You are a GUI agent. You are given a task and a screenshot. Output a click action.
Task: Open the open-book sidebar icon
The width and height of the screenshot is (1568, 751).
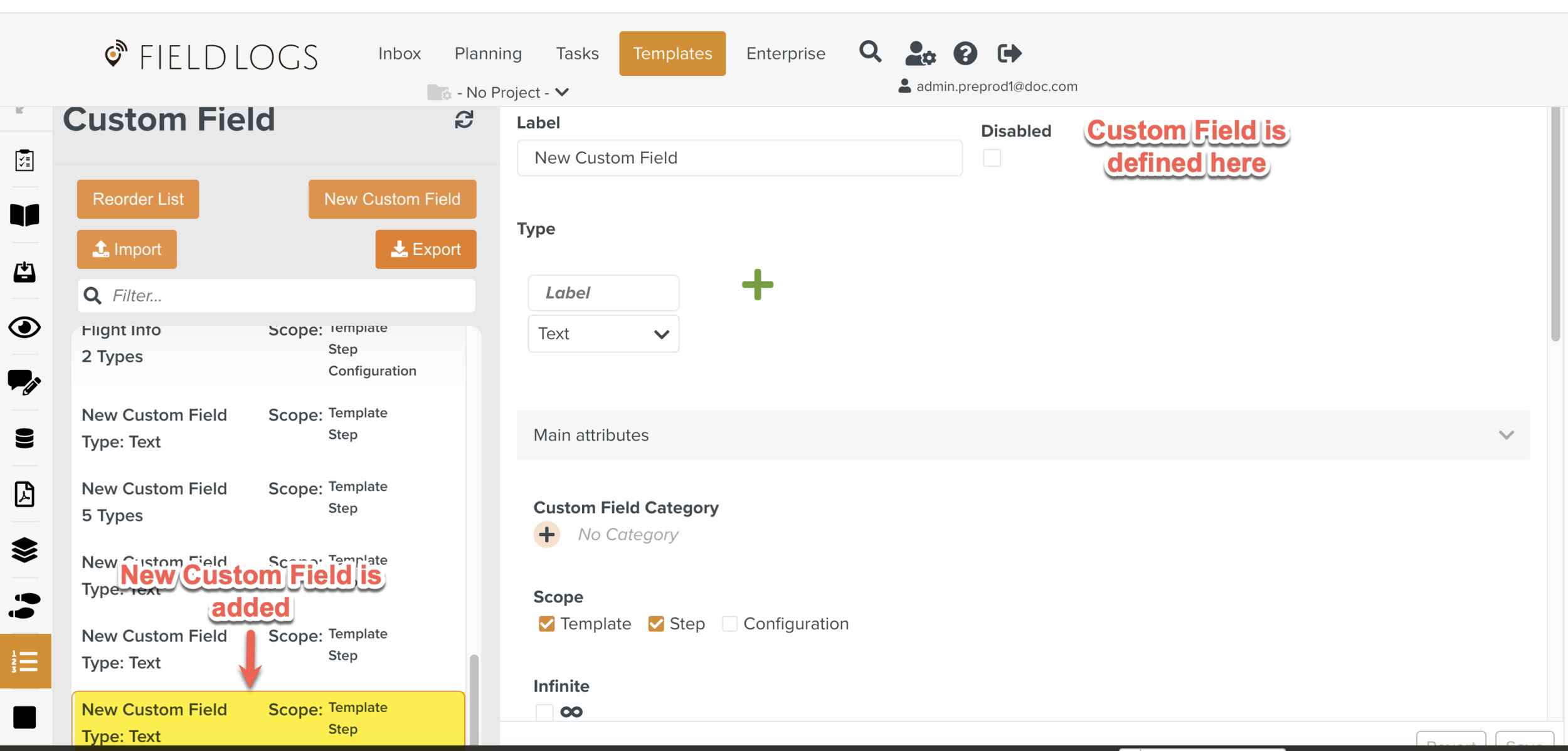[24, 215]
